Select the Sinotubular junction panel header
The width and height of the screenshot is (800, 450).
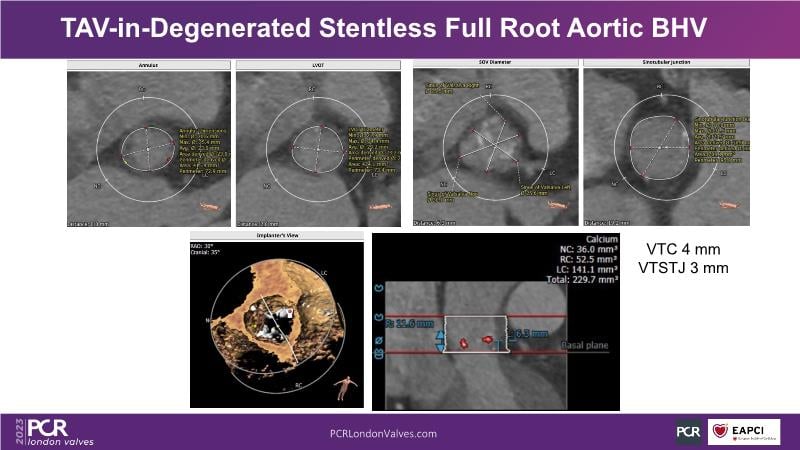(664, 64)
